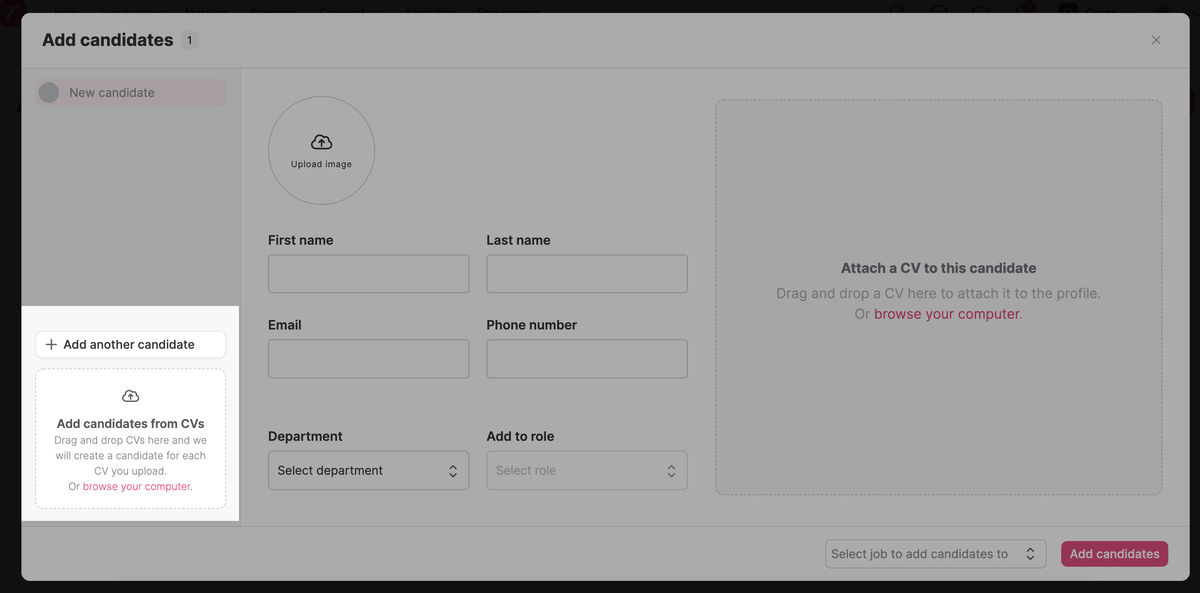Click browse your computer link in sidebar
The image size is (1200, 593).
pos(137,487)
